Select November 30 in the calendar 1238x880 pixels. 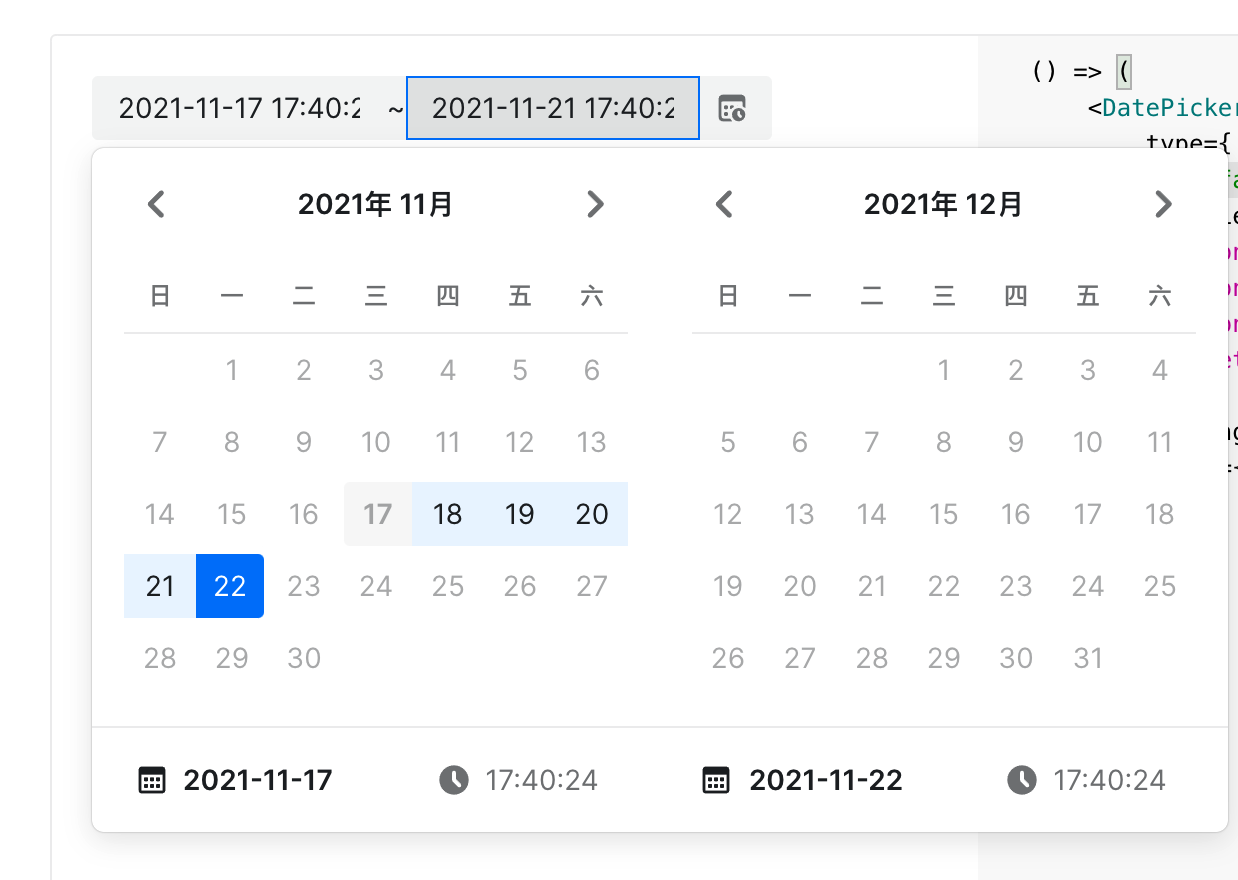(303, 658)
